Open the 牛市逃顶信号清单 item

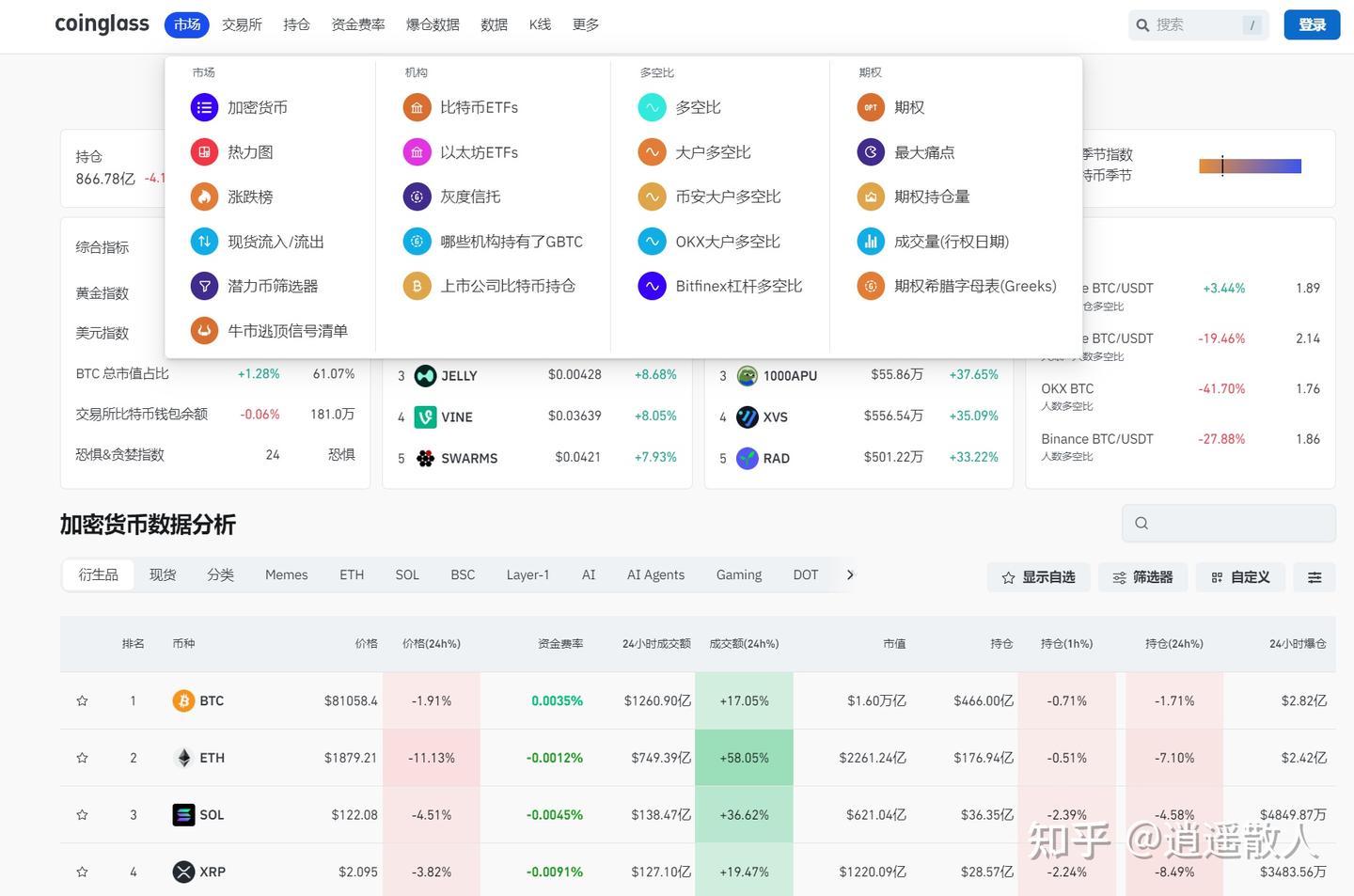(289, 330)
